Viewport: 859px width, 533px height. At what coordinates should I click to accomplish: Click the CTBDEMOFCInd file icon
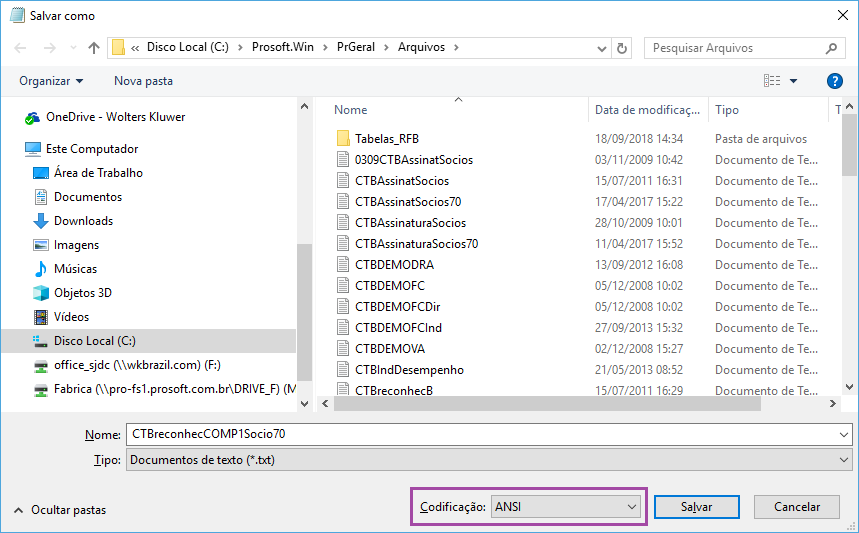(x=343, y=328)
